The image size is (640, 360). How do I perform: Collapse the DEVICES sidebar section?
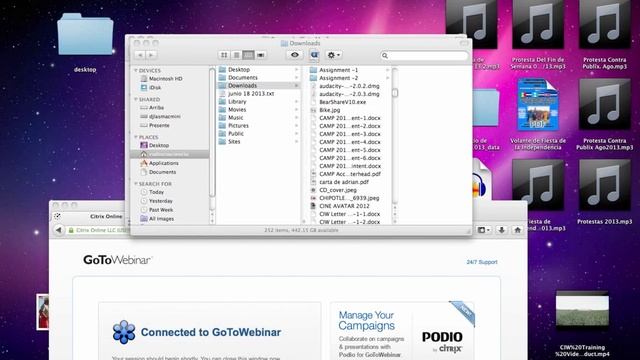click(x=136, y=71)
